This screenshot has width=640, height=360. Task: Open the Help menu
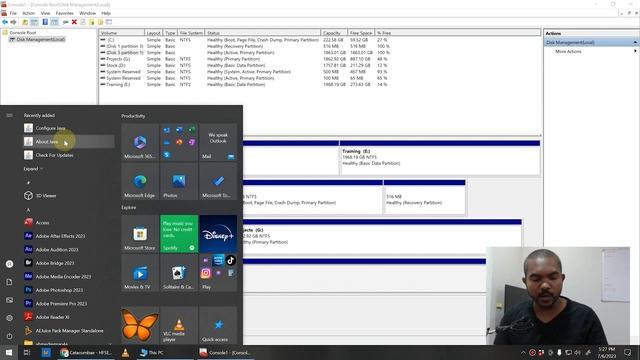coord(106,13)
